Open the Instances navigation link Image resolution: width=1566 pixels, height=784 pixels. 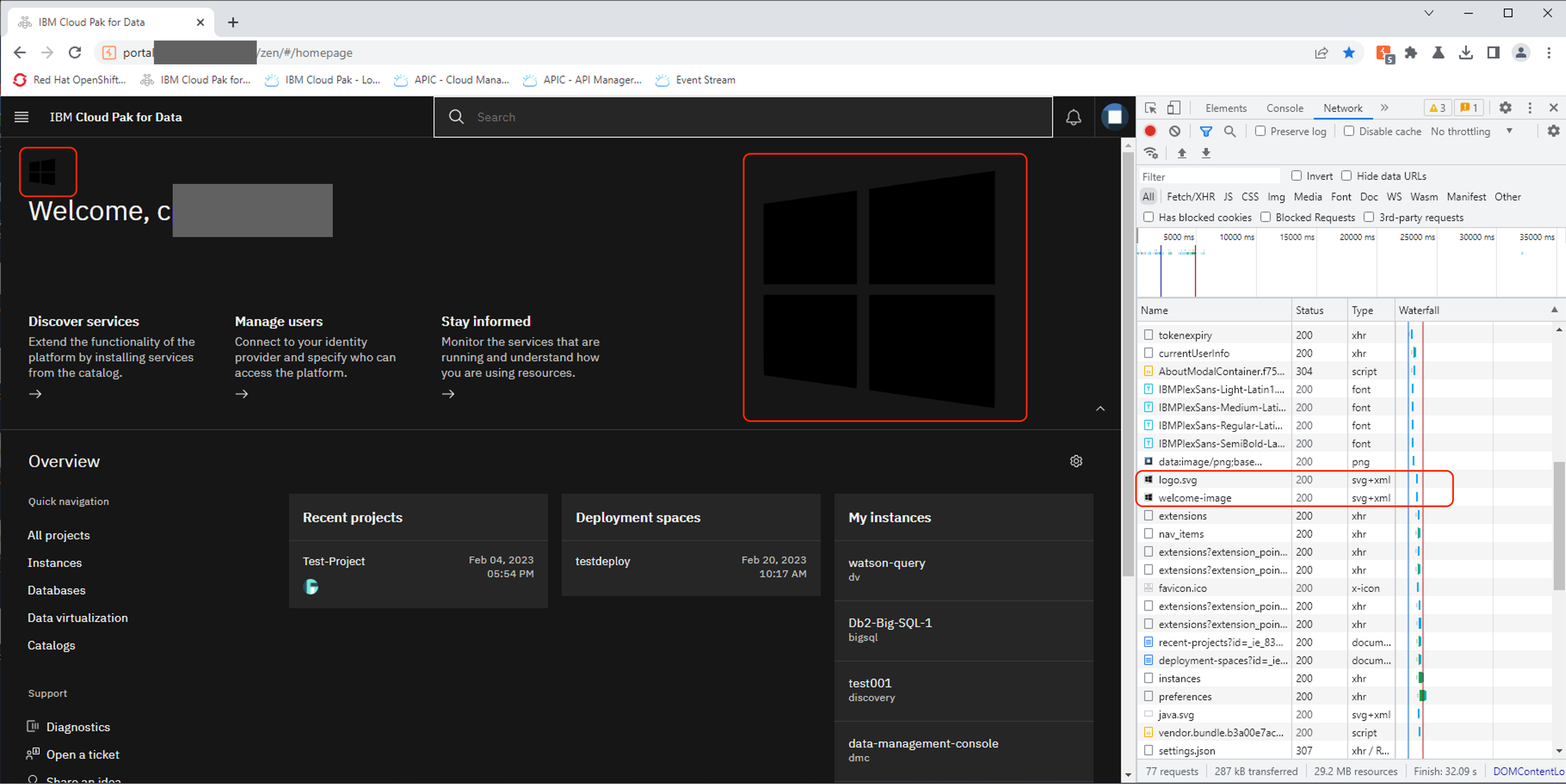pyautogui.click(x=54, y=563)
